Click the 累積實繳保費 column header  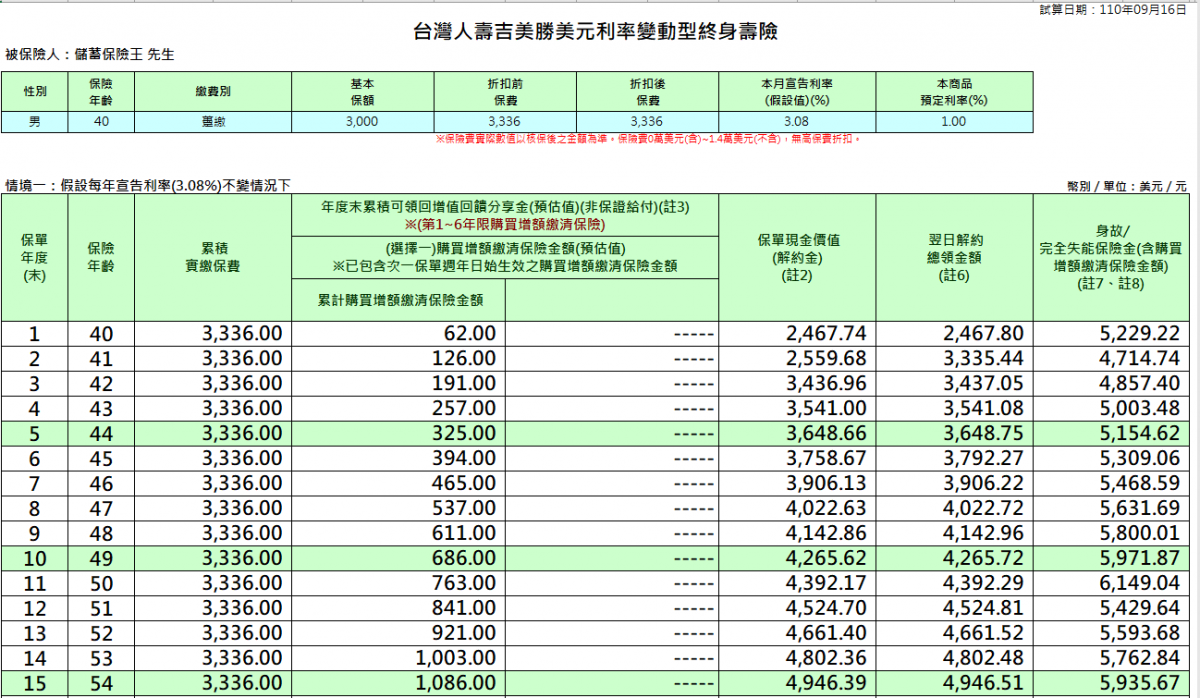(213, 258)
